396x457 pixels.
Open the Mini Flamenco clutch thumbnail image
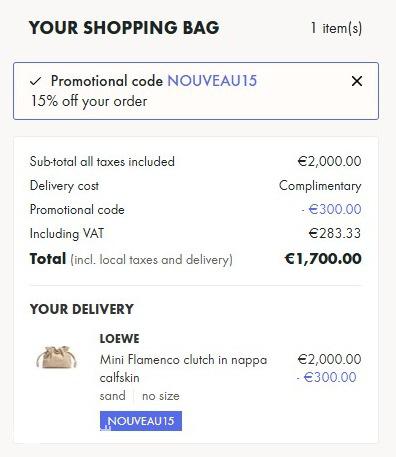[57, 357]
